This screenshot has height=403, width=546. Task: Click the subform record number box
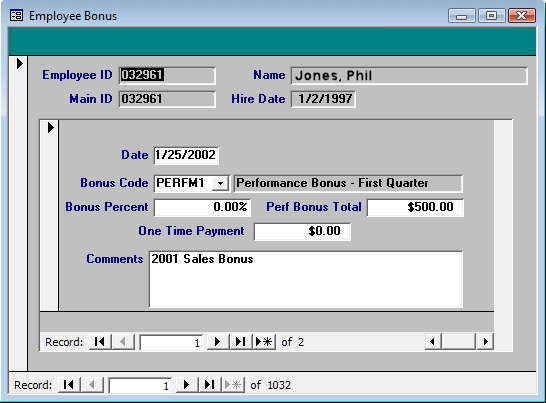[172, 342]
